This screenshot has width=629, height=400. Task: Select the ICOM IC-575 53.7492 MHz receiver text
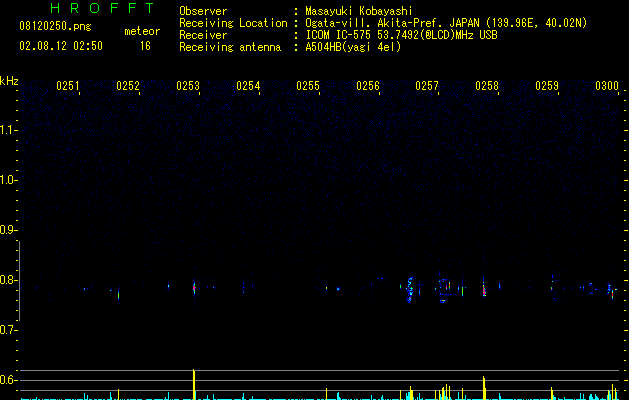(401, 35)
